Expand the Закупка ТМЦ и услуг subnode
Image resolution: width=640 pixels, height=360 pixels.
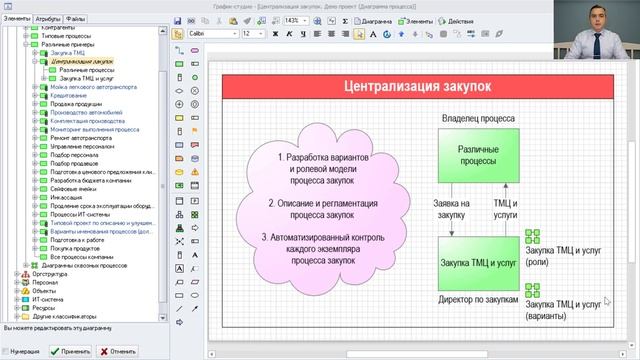tap(44, 78)
